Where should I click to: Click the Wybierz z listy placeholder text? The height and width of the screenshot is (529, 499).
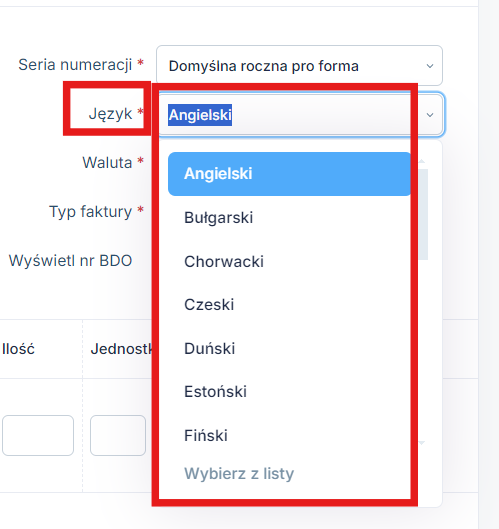click(x=239, y=474)
